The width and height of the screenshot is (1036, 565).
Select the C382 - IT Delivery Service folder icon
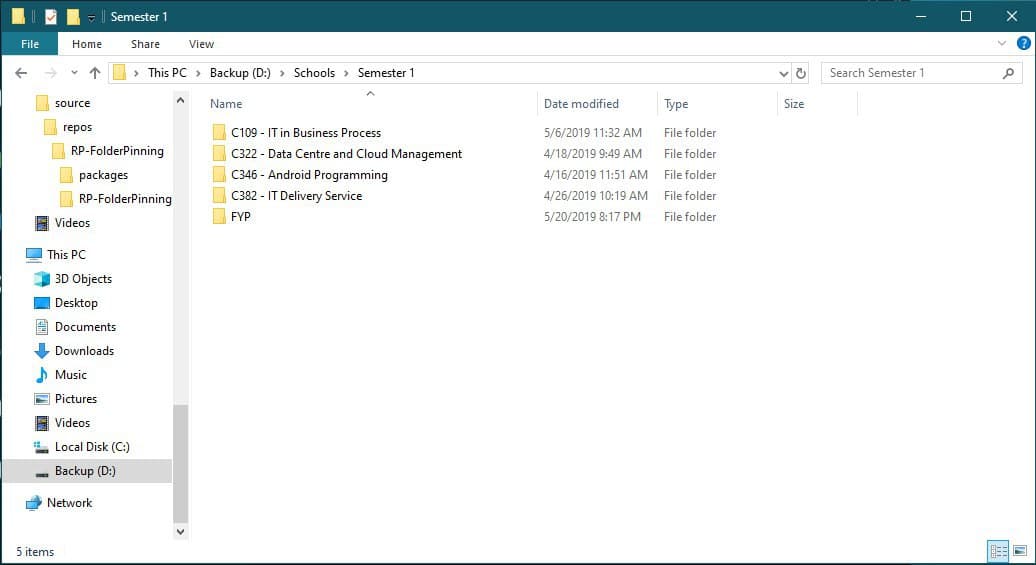point(219,196)
